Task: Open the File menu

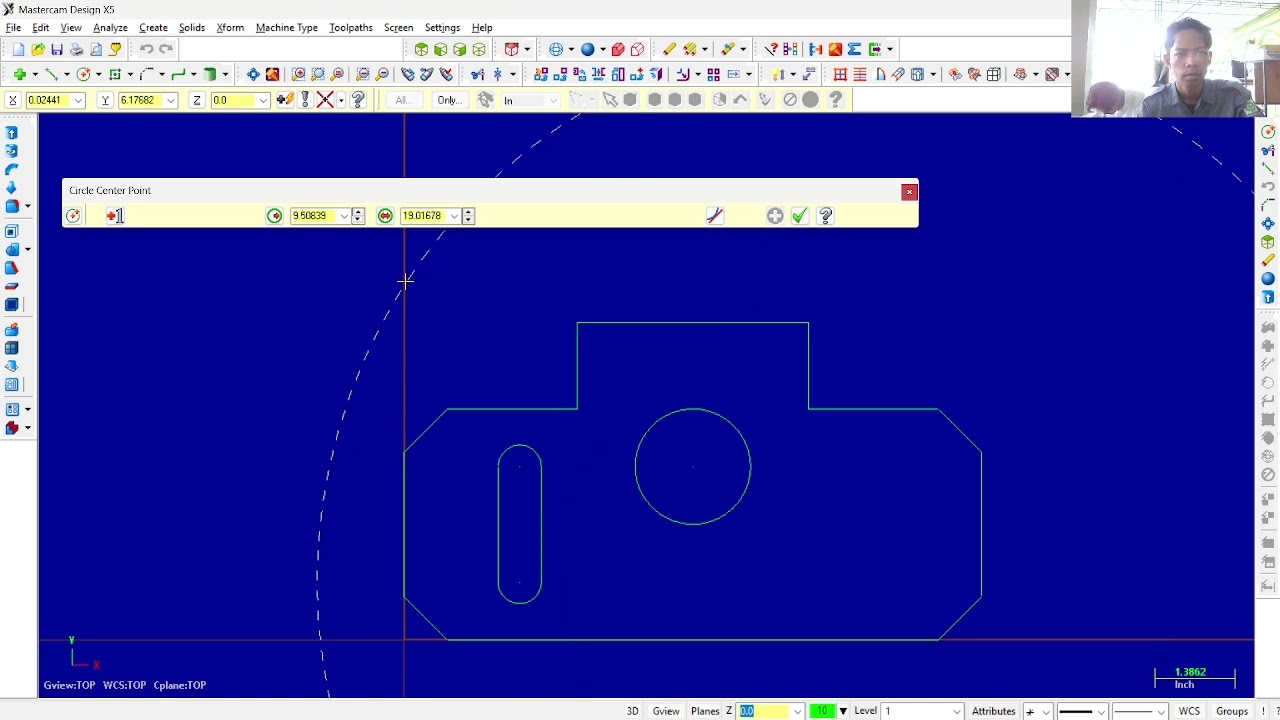Action: 14,28
